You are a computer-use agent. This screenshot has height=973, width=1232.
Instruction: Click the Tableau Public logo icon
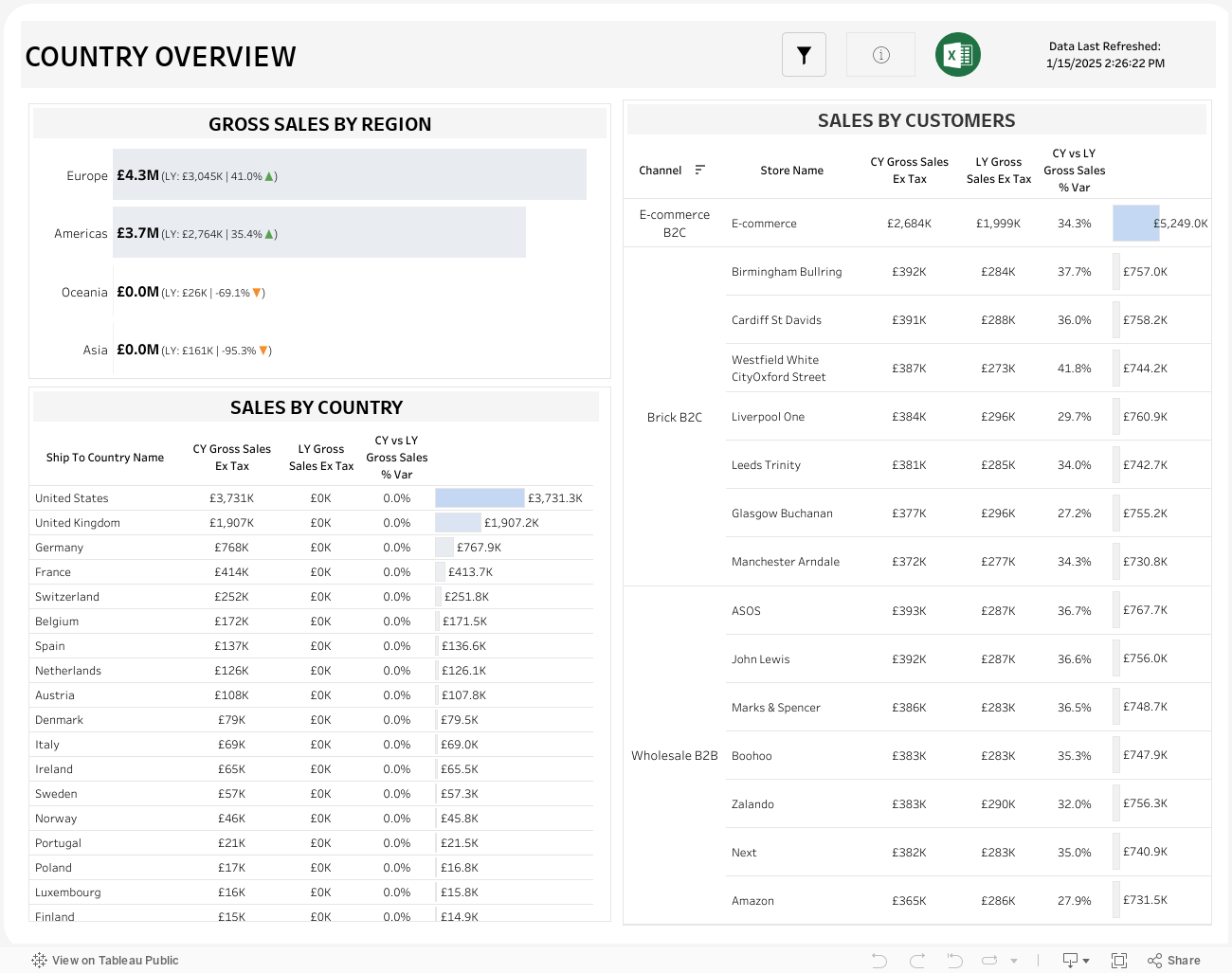coord(39,960)
